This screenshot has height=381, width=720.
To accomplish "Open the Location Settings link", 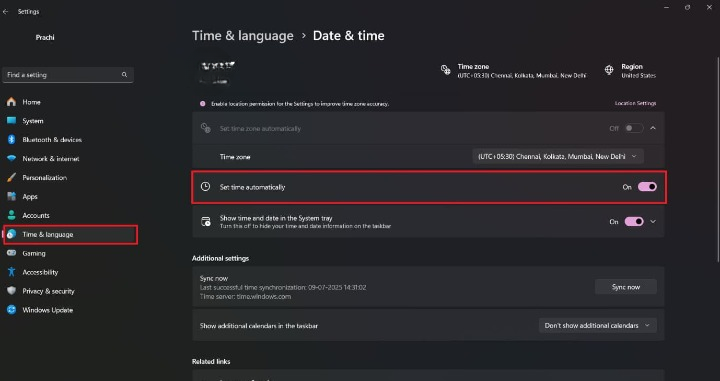I will [636, 103].
